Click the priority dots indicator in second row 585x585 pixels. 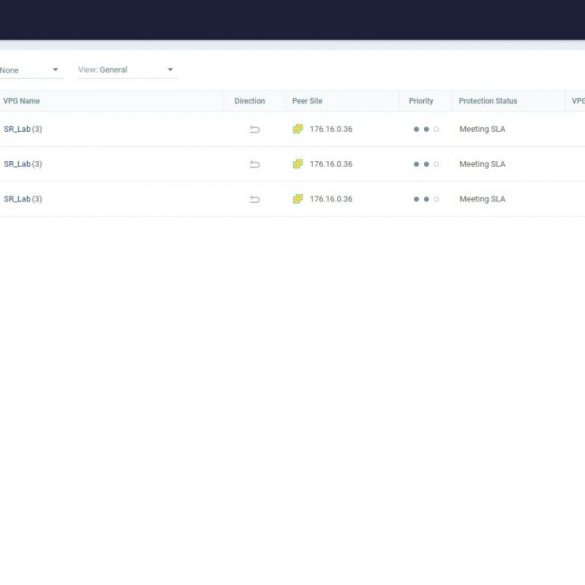click(426, 164)
